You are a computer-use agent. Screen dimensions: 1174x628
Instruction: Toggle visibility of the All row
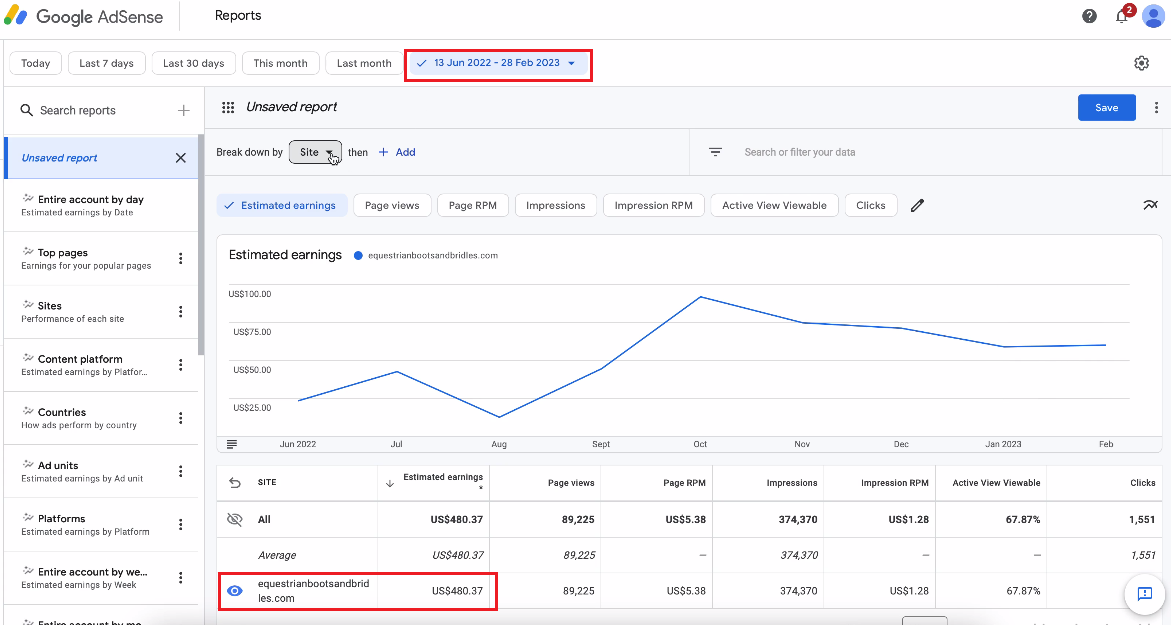pyautogui.click(x=235, y=520)
